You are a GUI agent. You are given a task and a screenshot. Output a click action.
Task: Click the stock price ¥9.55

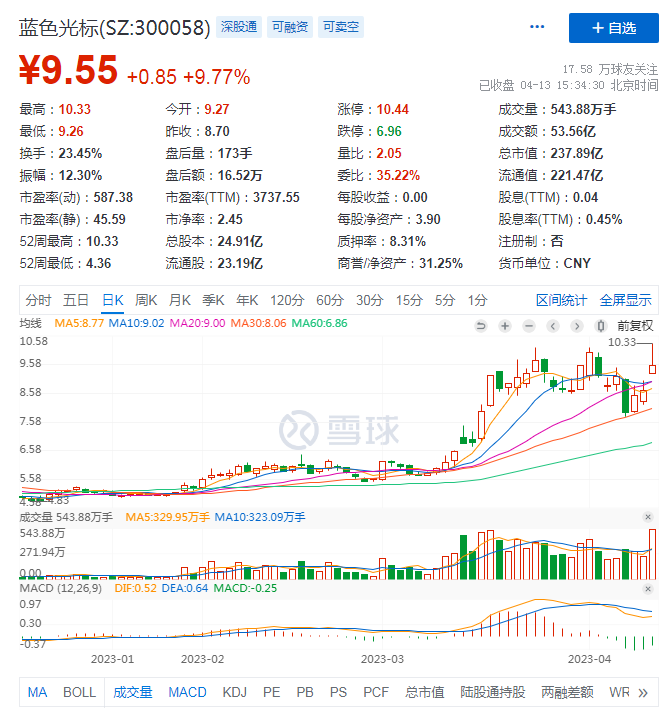tap(68, 70)
